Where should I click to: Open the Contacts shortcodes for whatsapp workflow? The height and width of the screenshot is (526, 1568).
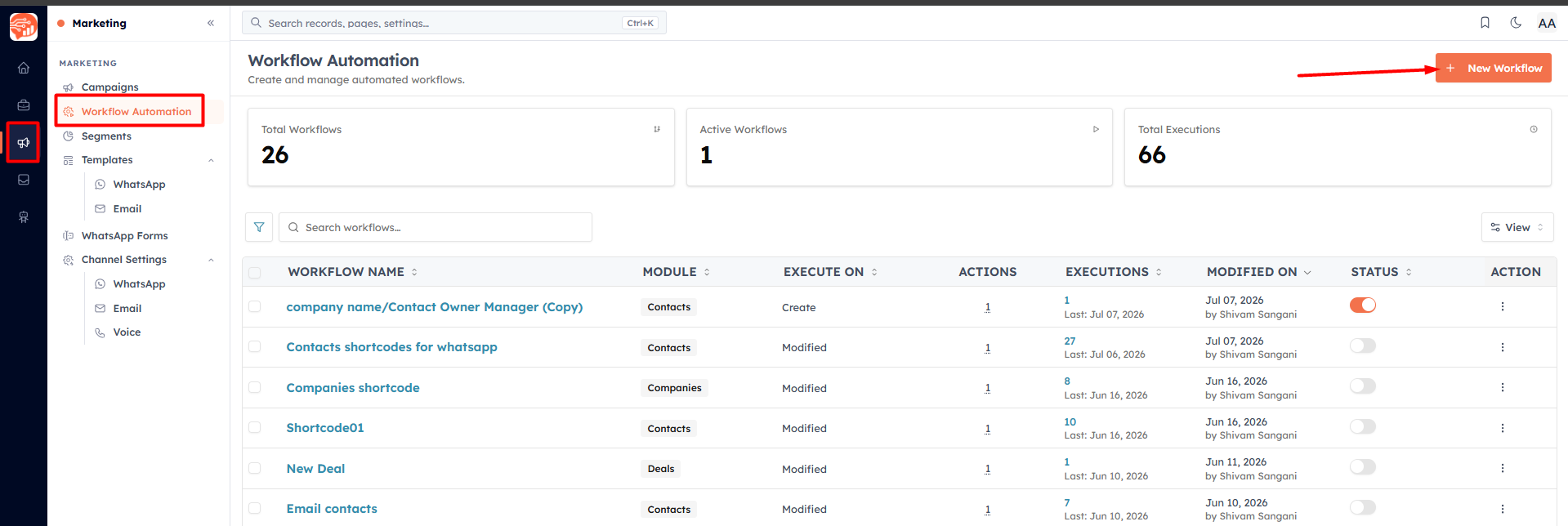(391, 347)
